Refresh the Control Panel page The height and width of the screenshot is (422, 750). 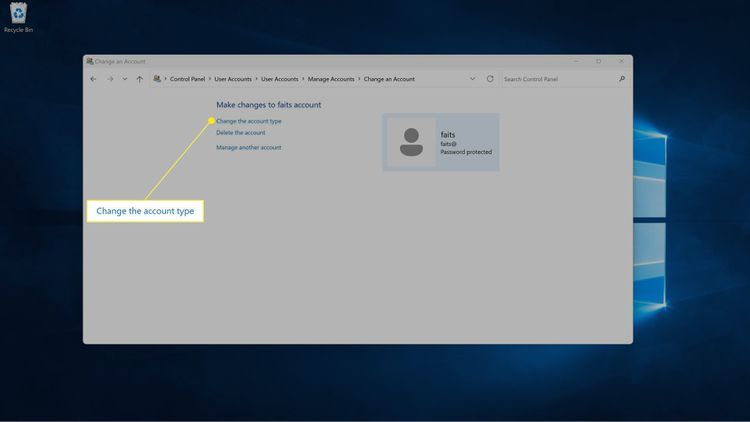click(490, 79)
